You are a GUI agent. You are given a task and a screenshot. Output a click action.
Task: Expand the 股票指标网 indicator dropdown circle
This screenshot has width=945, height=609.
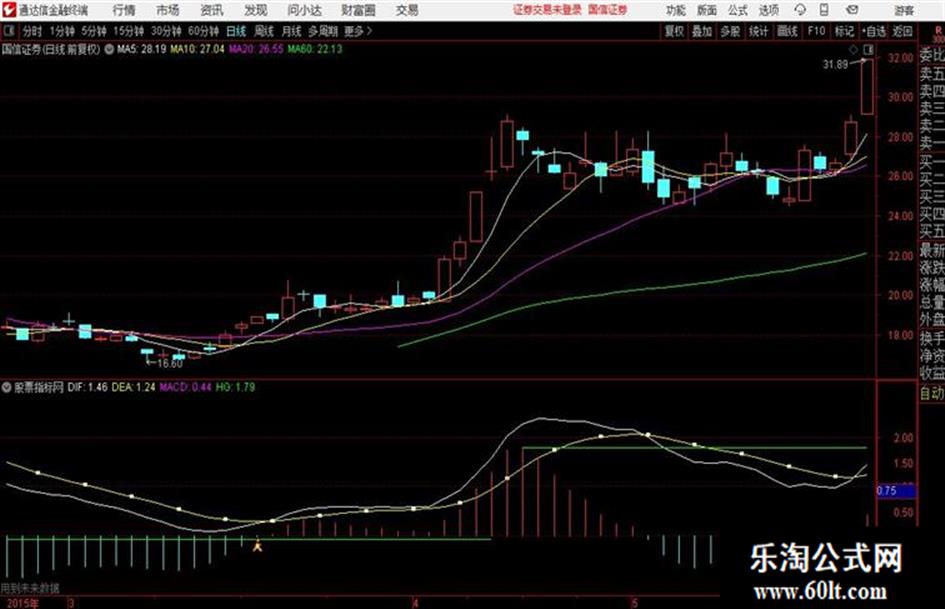(x=7, y=387)
